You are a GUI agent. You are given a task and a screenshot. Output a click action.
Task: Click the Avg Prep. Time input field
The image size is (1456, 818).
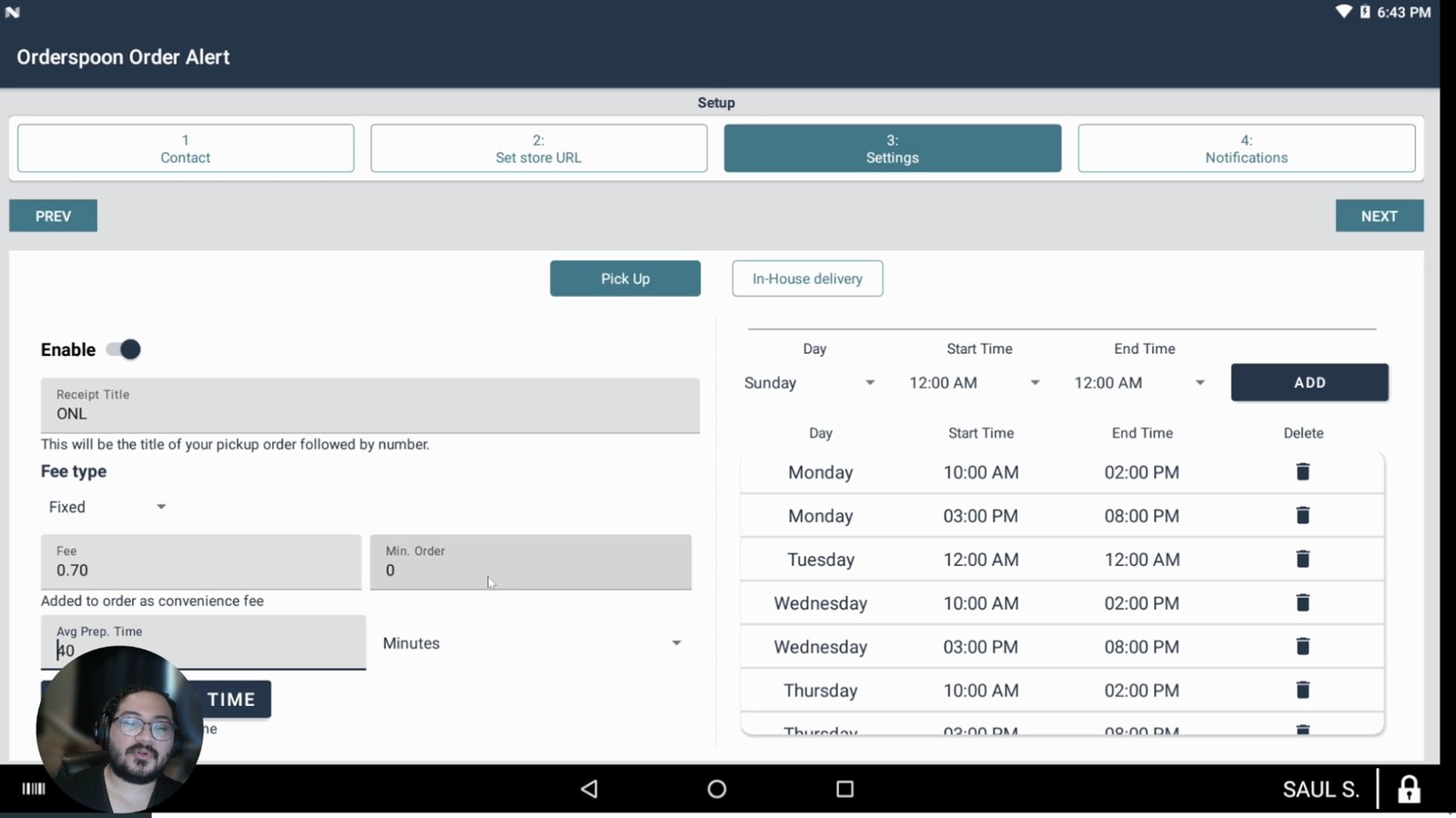click(x=203, y=642)
